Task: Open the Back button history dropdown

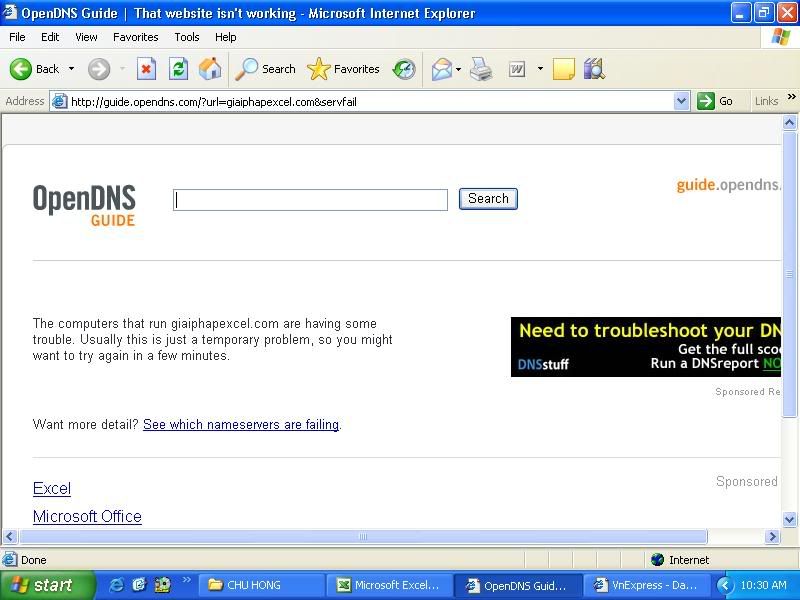Action: point(71,69)
